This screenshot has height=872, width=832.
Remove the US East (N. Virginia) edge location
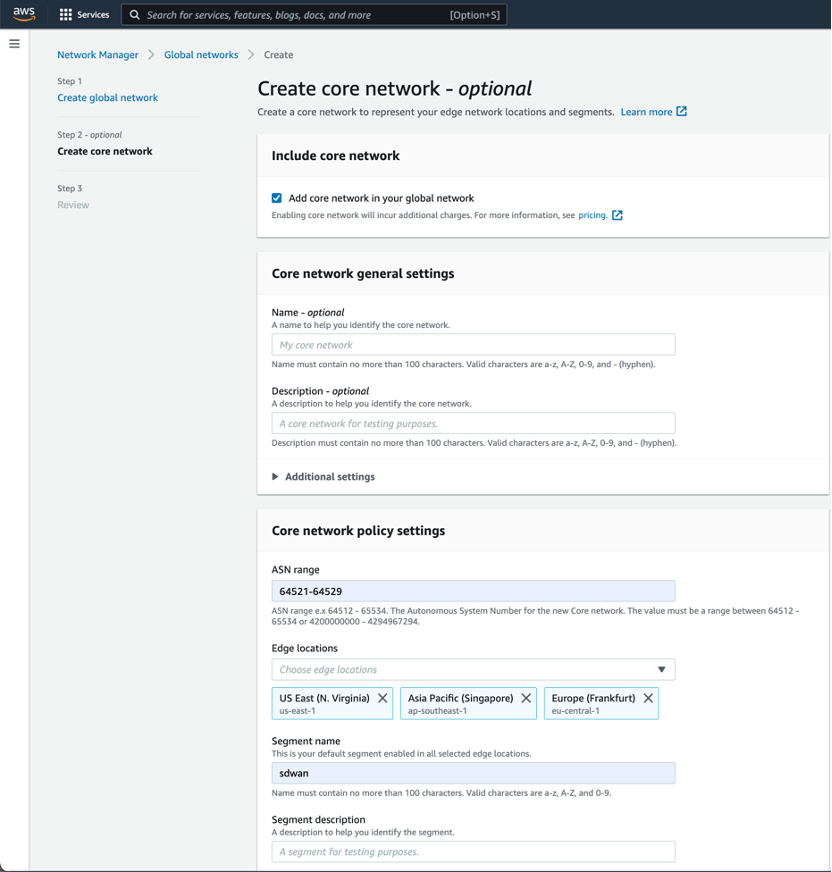tap(382, 698)
